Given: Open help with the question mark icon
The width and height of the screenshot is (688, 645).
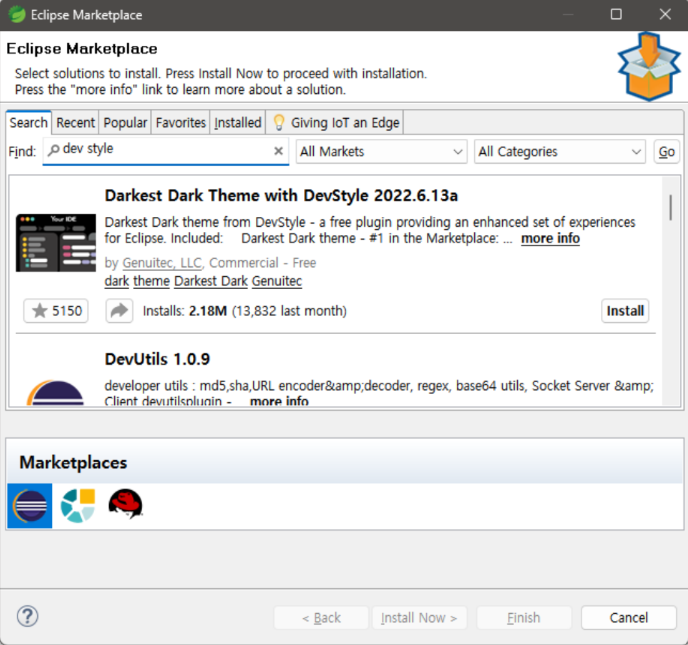Looking at the screenshot, I should click(28, 616).
